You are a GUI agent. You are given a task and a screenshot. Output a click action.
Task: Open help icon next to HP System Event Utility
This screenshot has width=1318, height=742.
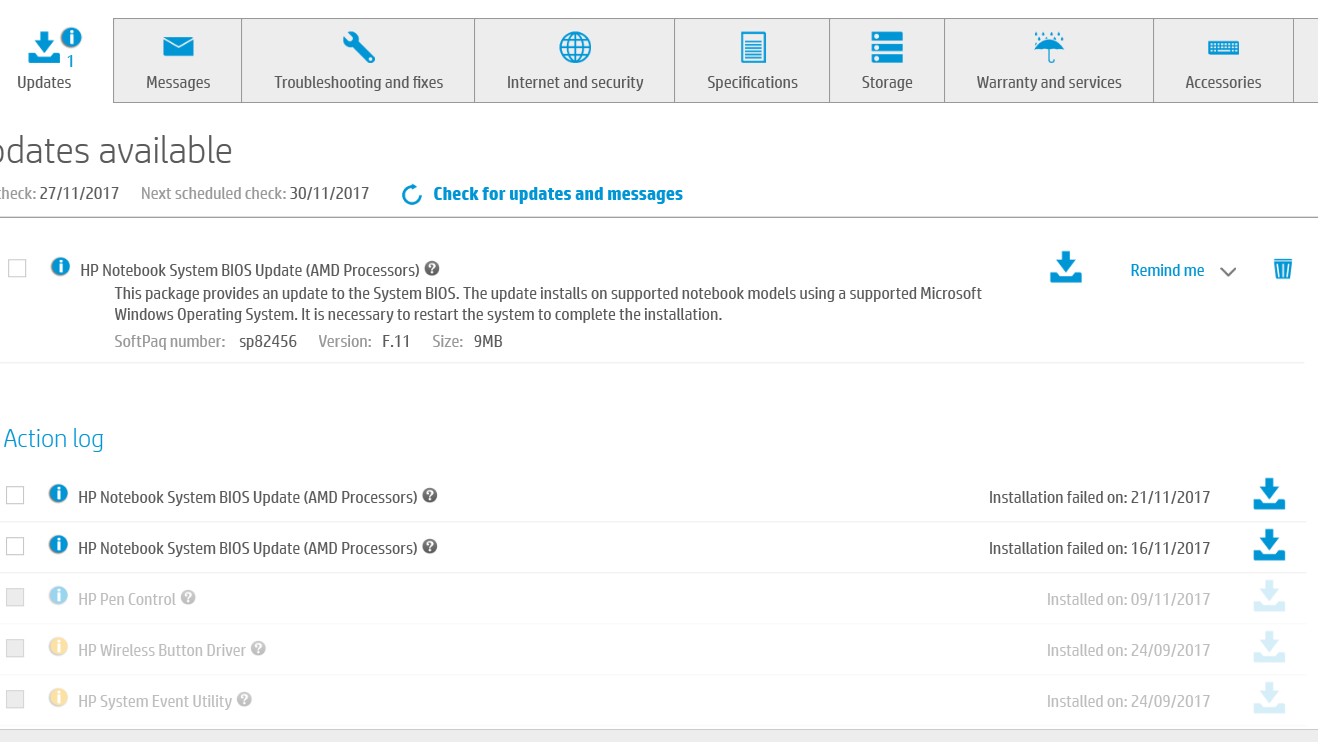click(244, 700)
